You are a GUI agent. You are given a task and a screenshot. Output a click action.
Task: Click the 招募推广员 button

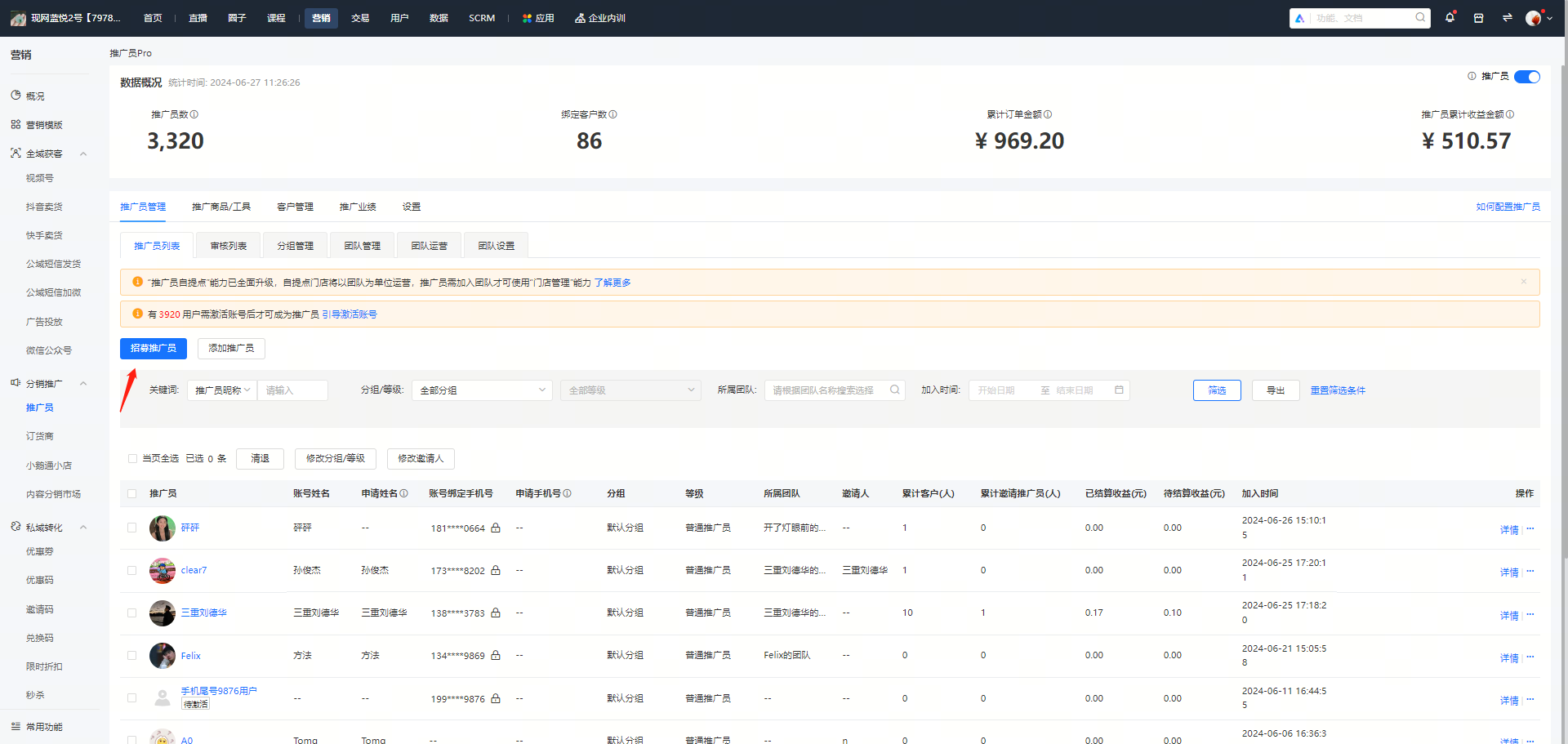click(x=154, y=349)
